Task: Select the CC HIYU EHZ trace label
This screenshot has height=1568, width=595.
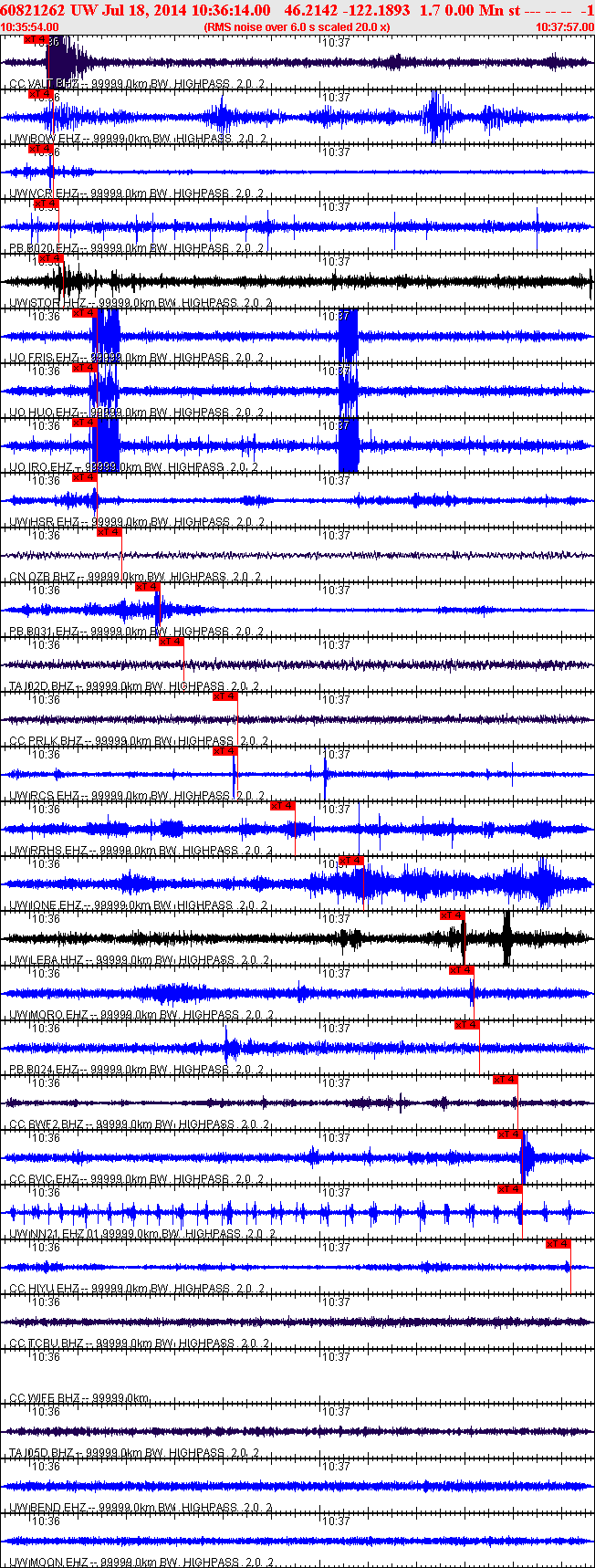Action: (x=138, y=1289)
